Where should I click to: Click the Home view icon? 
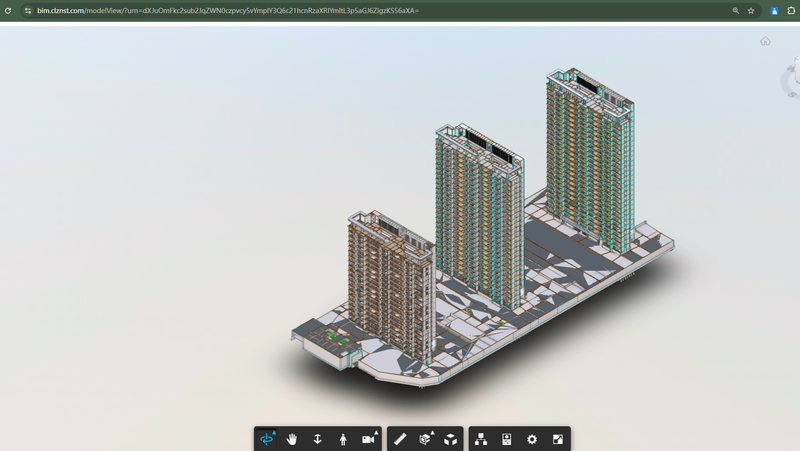point(765,41)
